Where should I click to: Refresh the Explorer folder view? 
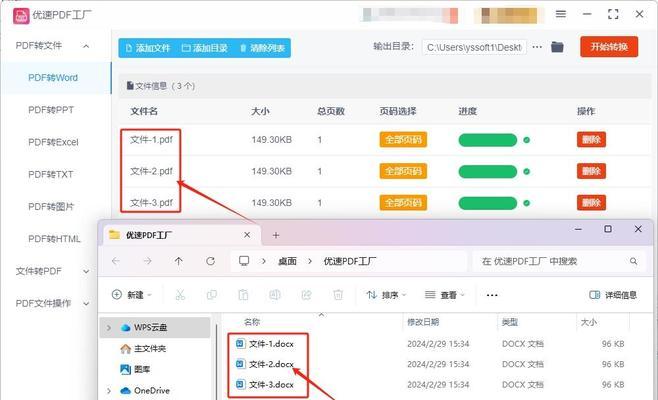pyautogui.click(x=211, y=261)
